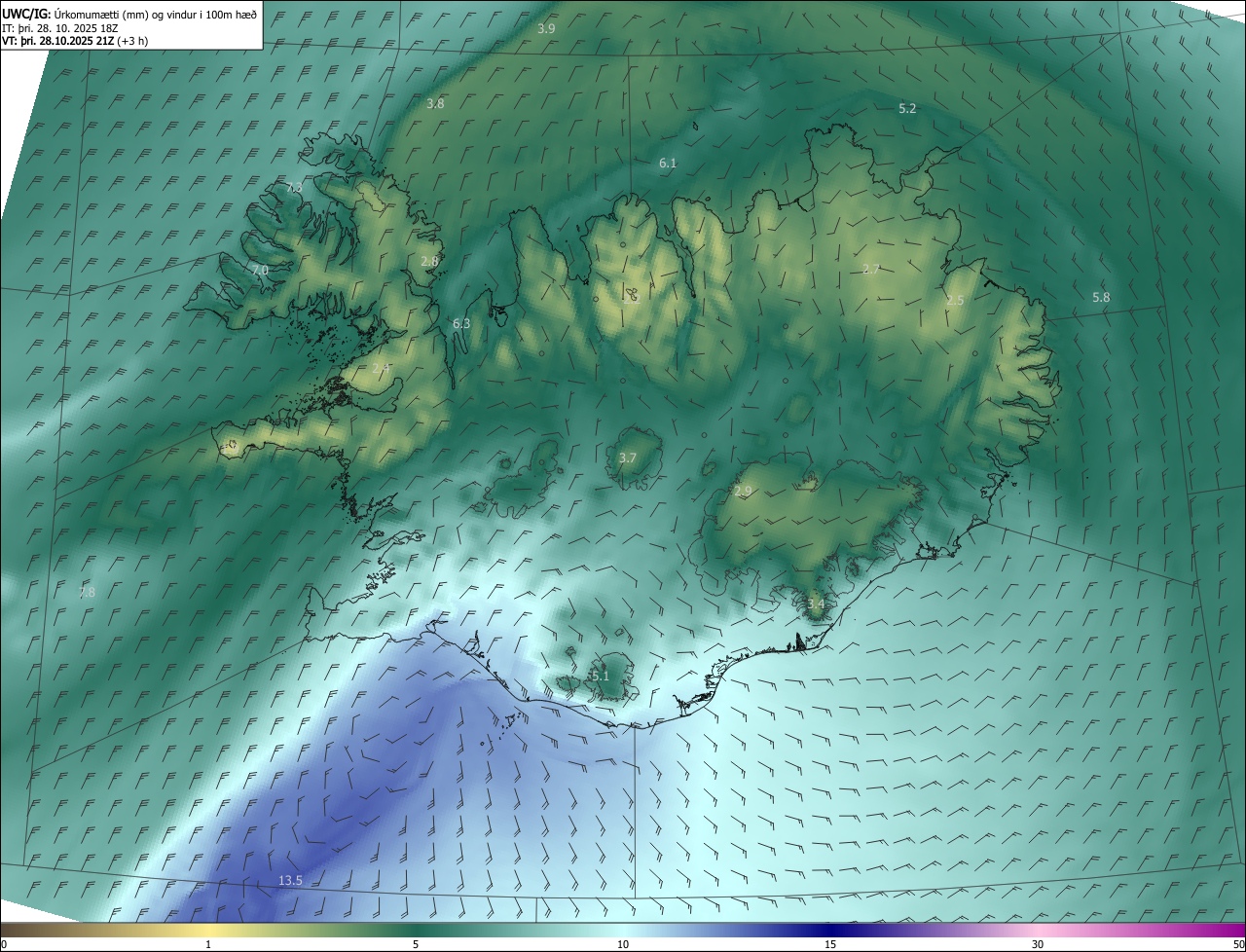Image resolution: width=1246 pixels, height=952 pixels.
Task: Click the 50 tick on the color scale
Action: coord(1238,944)
